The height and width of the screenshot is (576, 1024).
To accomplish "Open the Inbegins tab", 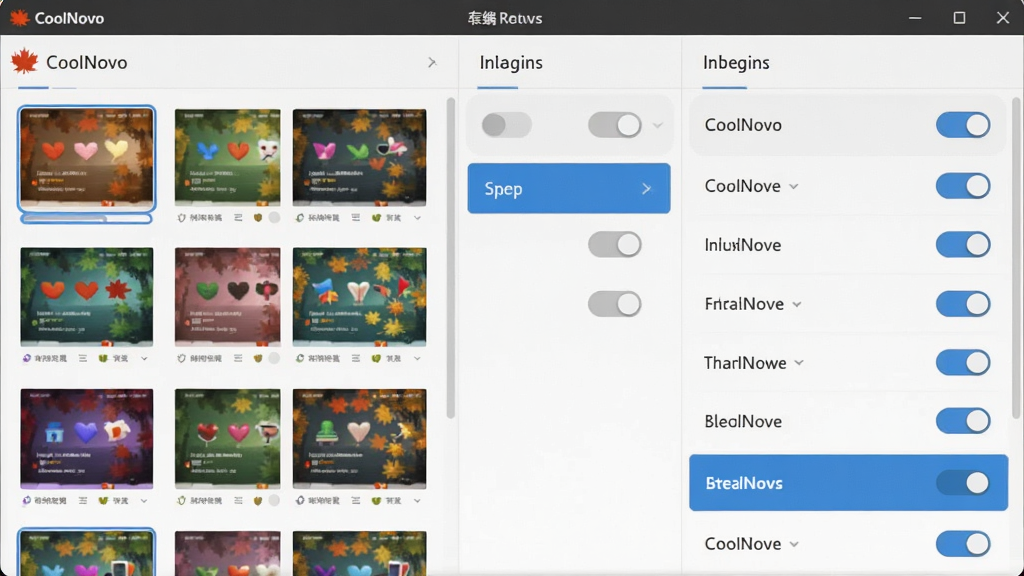I will pos(736,63).
